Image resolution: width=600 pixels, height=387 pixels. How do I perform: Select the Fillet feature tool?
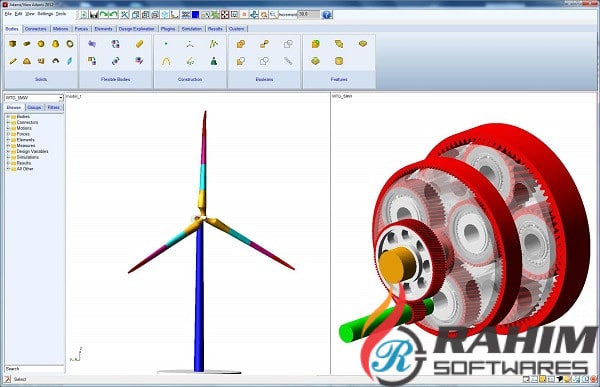[315, 44]
